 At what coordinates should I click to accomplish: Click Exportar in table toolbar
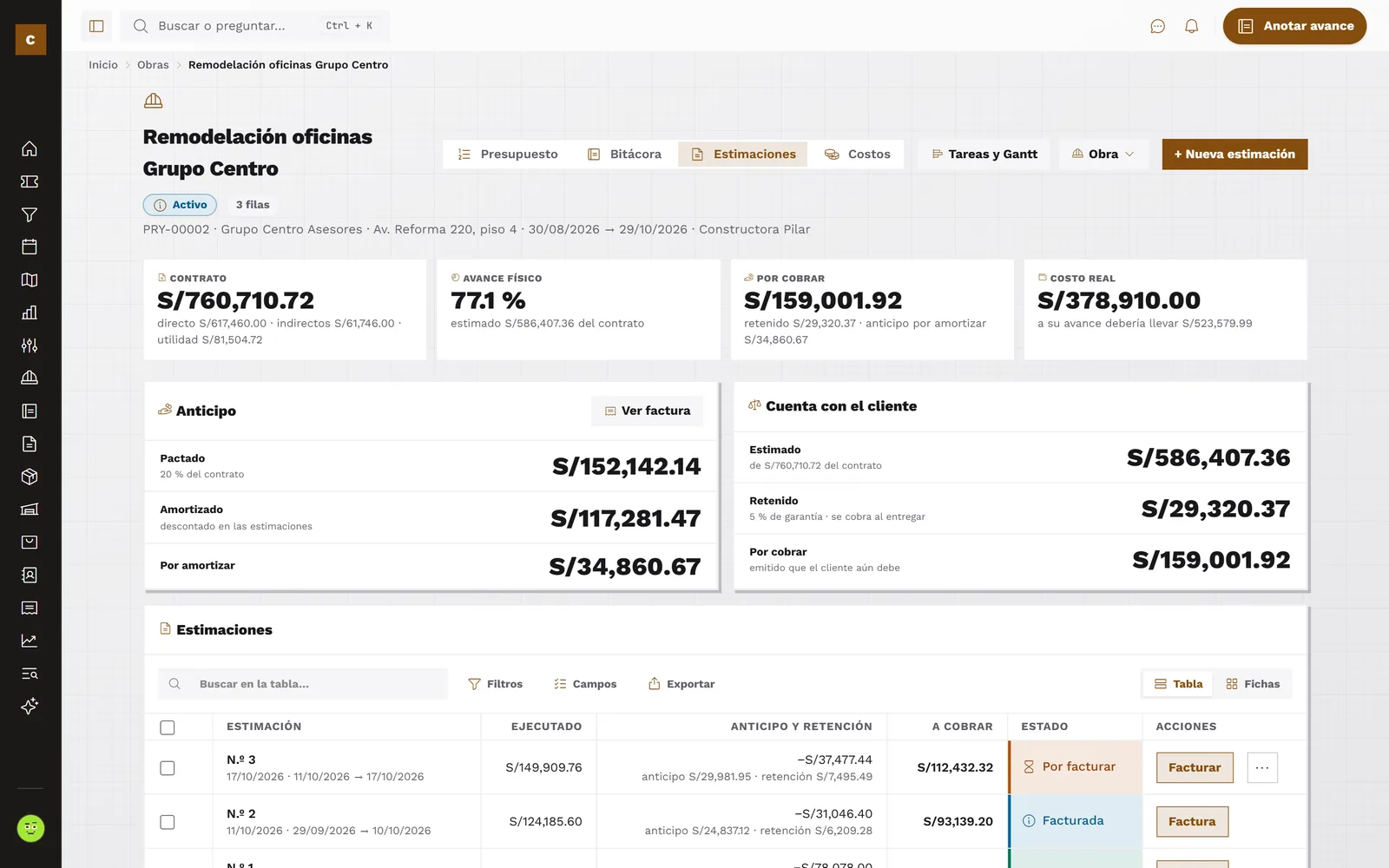(681, 684)
